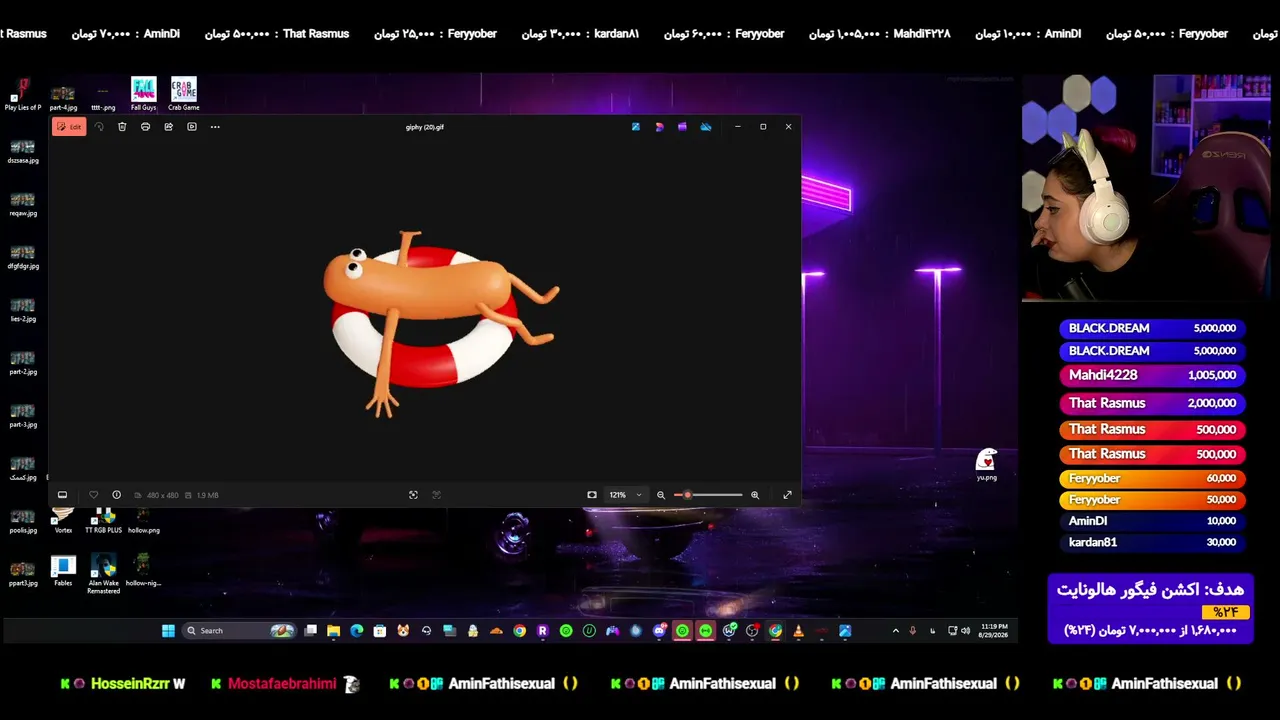
Task: Open the three-dot See more menu
Action: coord(215,127)
